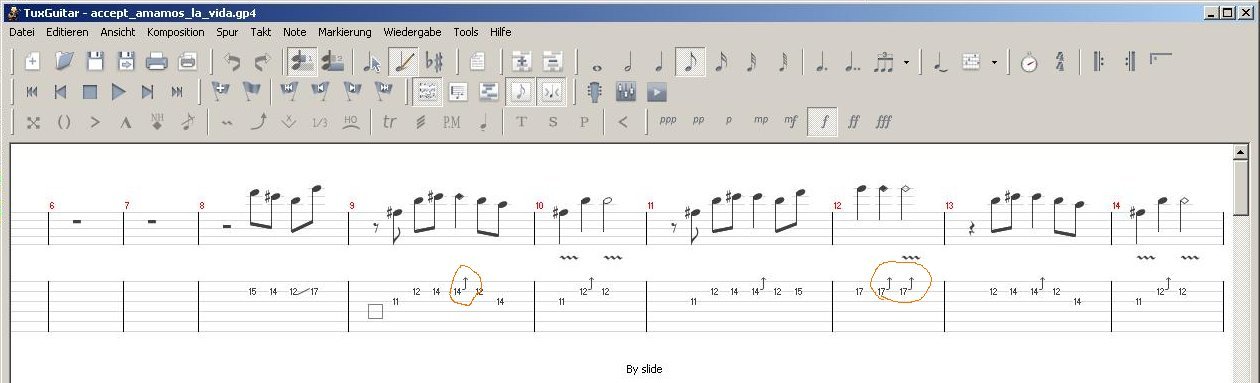Open song properties document icon
The image size is (1260, 383).
click(478, 62)
